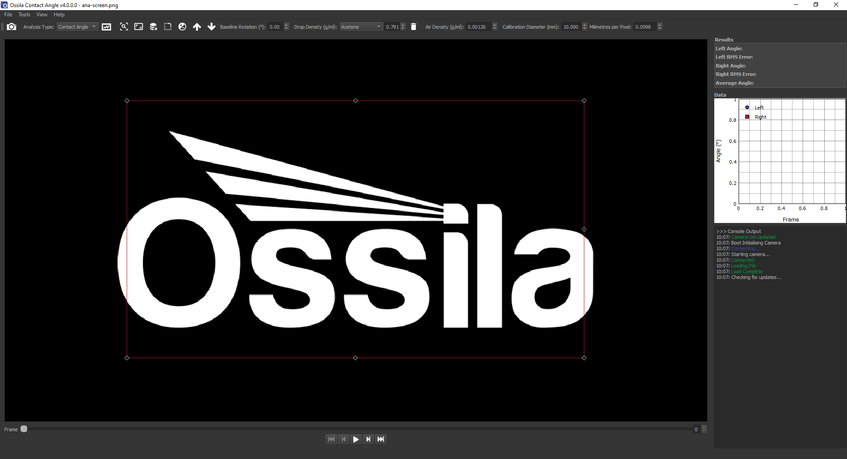The width and height of the screenshot is (847, 459).
Task: Click the Calibration Diameter 10.000 field
Action: 571,26
